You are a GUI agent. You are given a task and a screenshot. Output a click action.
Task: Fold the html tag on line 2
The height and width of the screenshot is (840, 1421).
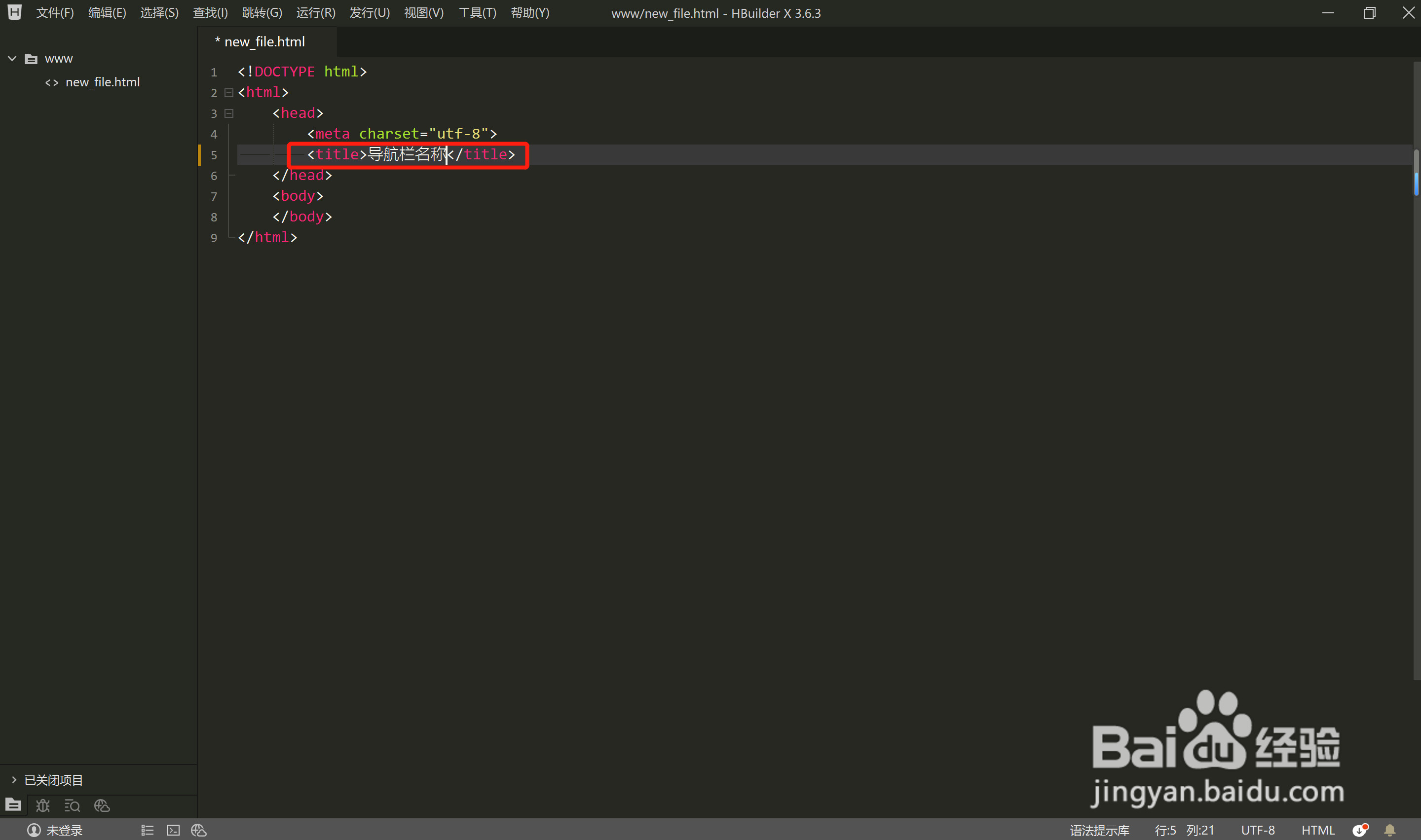pyautogui.click(x=229, y=92)
